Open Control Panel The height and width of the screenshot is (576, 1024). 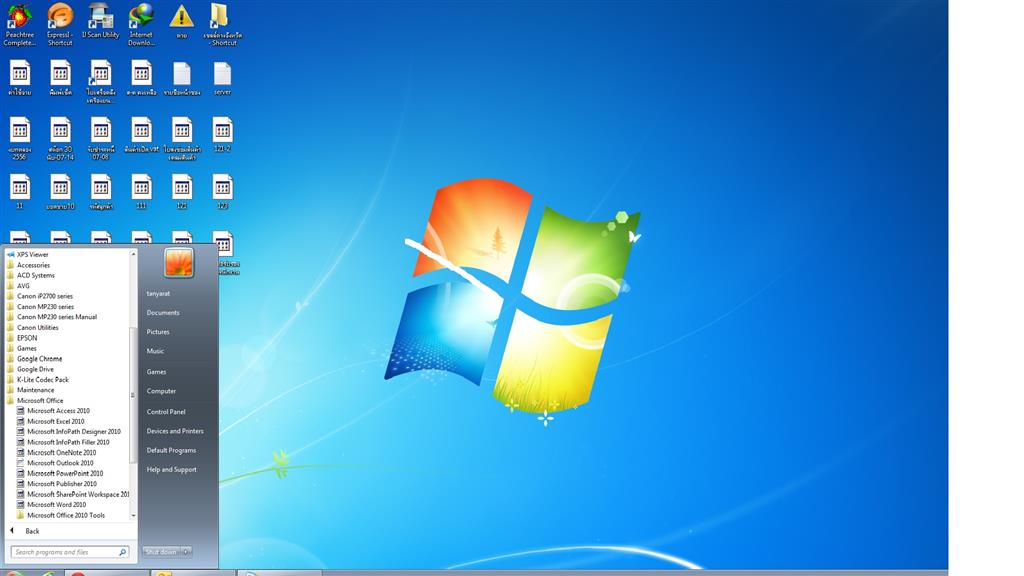pos(166,412)
